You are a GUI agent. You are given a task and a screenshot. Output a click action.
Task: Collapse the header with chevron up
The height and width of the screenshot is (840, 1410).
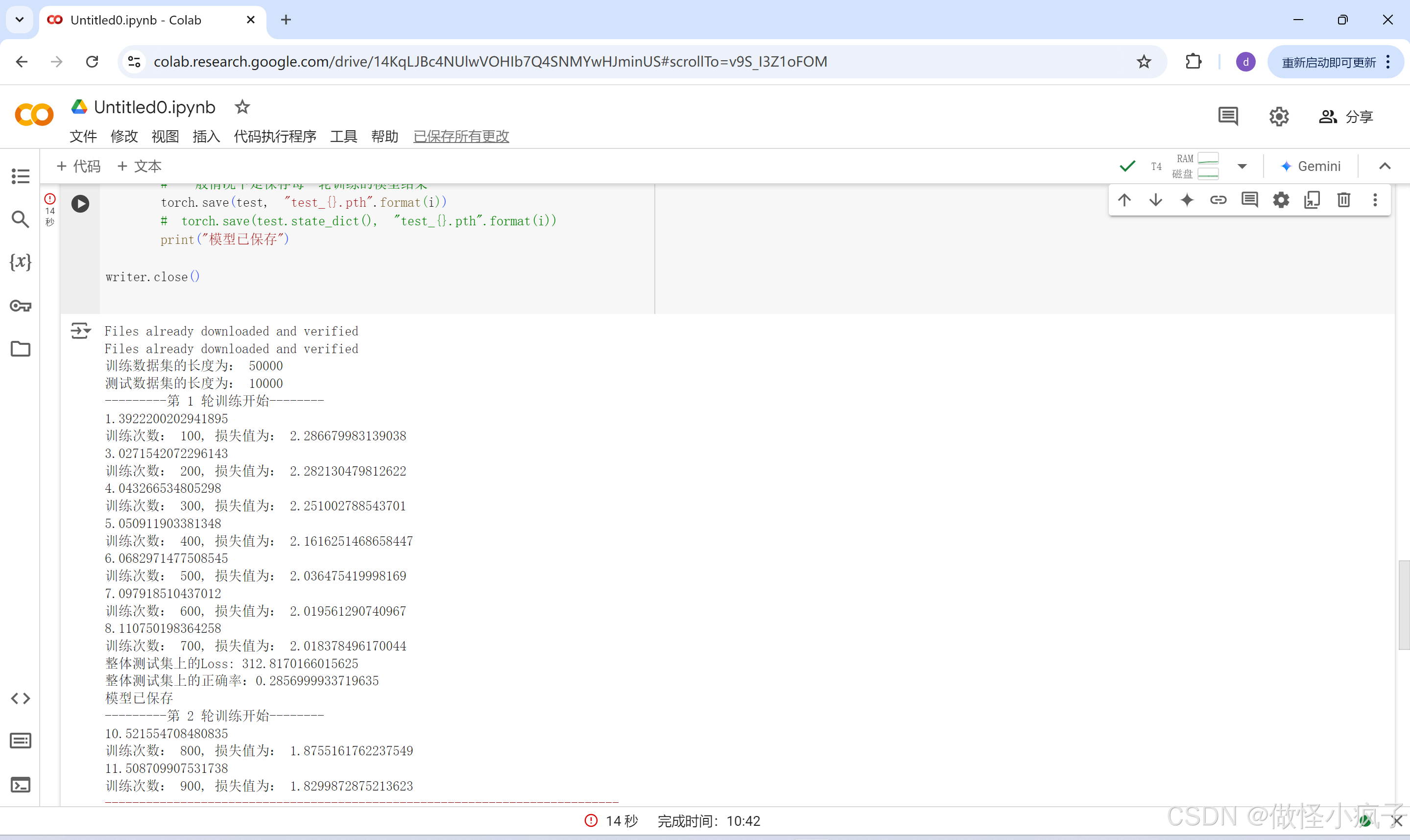tap(1385, 166)
